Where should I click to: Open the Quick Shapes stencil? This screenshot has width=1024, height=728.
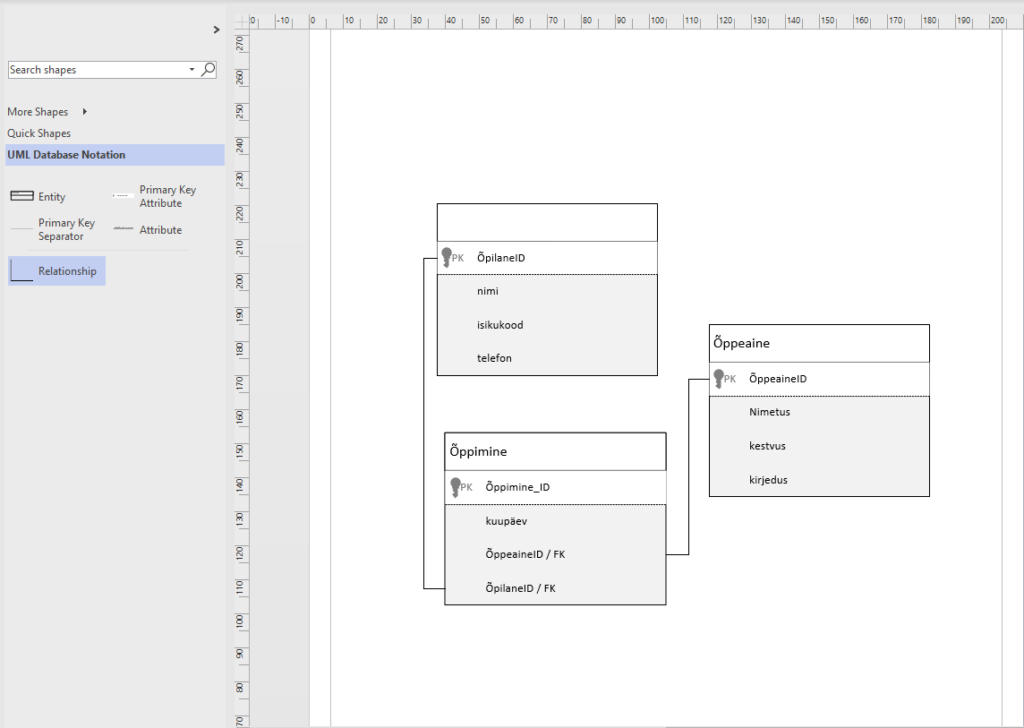point(39,133)
